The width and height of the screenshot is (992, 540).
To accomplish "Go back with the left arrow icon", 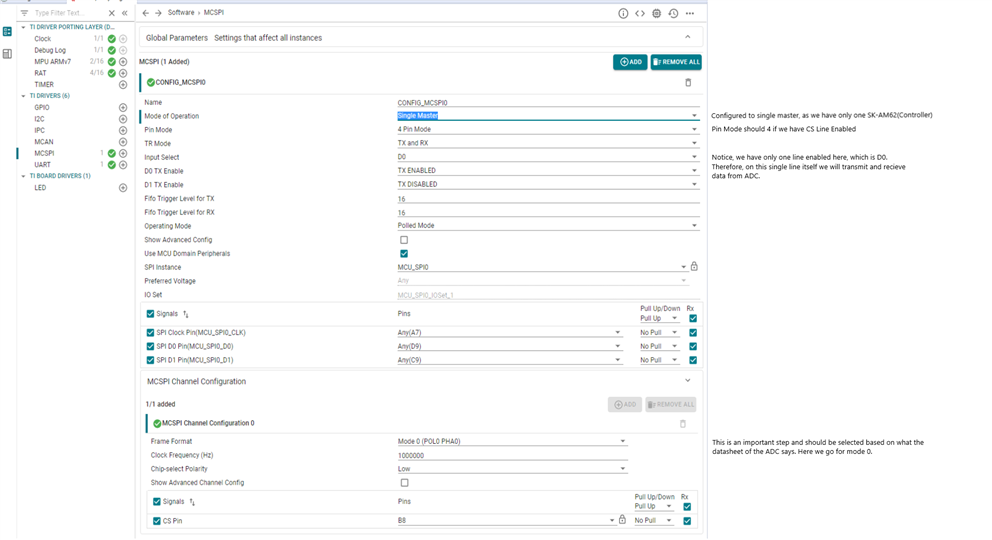I will pos(146,13).
